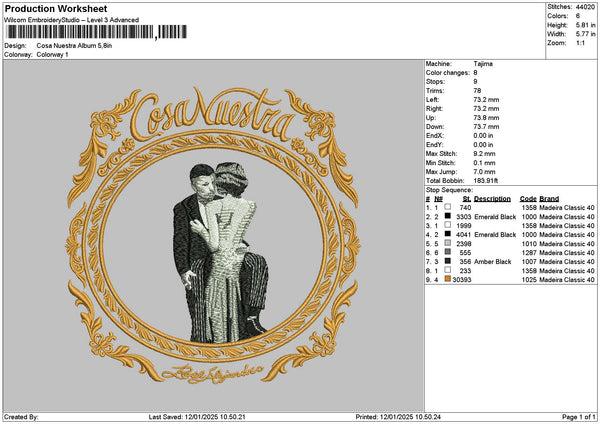600x424 pixels.
Task: Click the Created By label
Action: (21, 417)
